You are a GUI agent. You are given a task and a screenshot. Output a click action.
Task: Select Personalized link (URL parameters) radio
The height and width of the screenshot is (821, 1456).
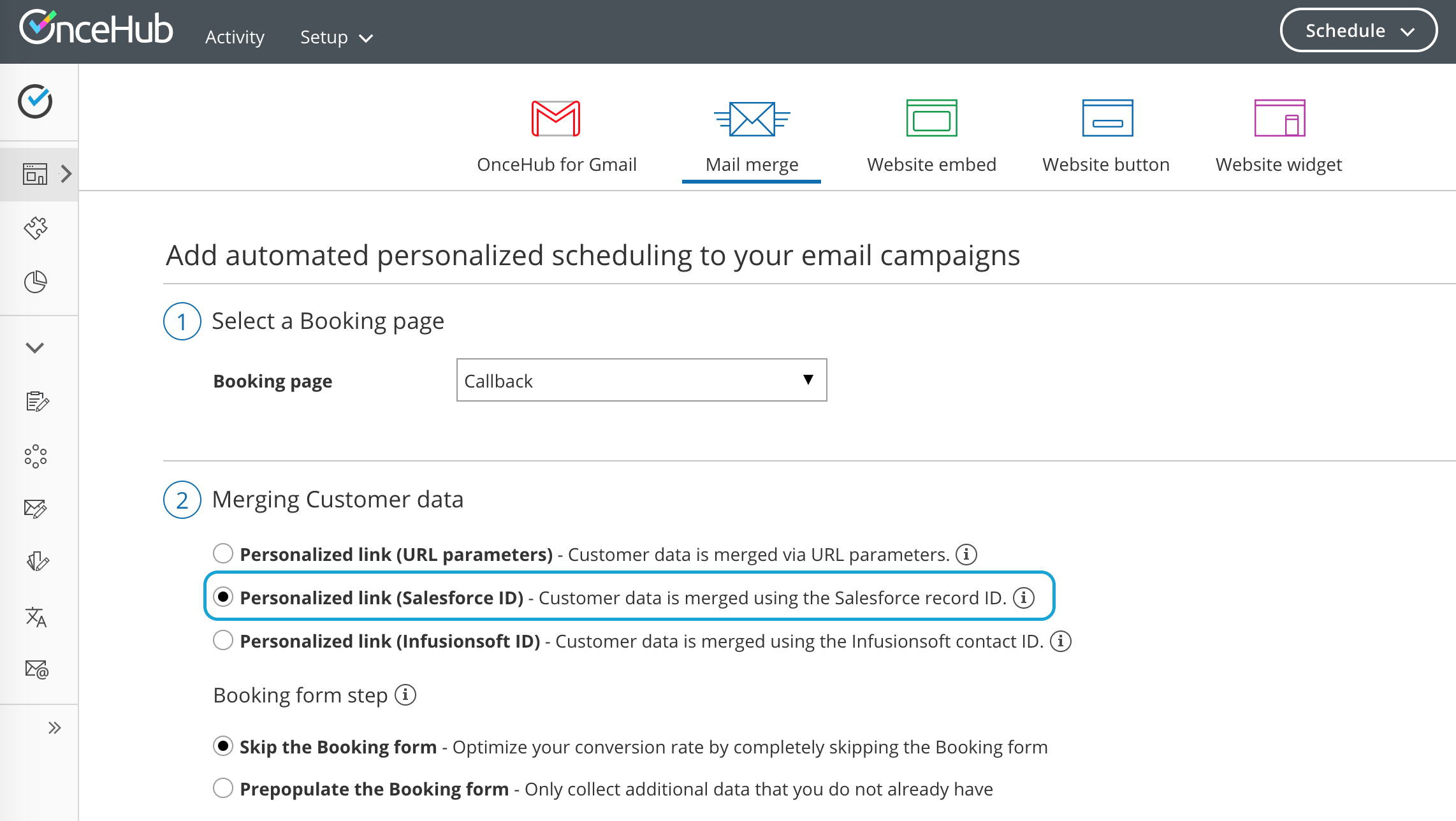[x=223, y=554]
